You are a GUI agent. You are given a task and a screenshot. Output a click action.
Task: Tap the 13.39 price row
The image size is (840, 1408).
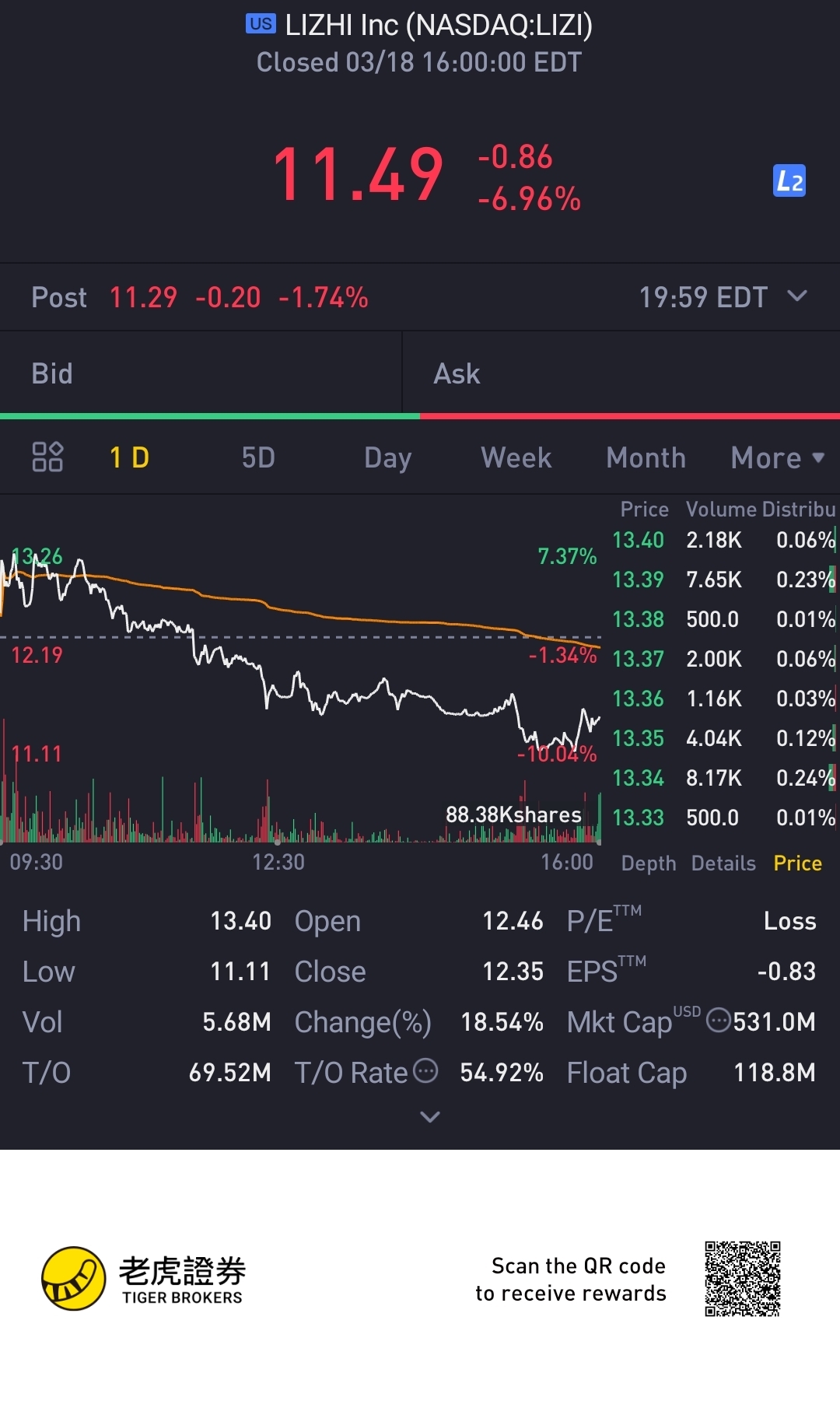point(723,580)
